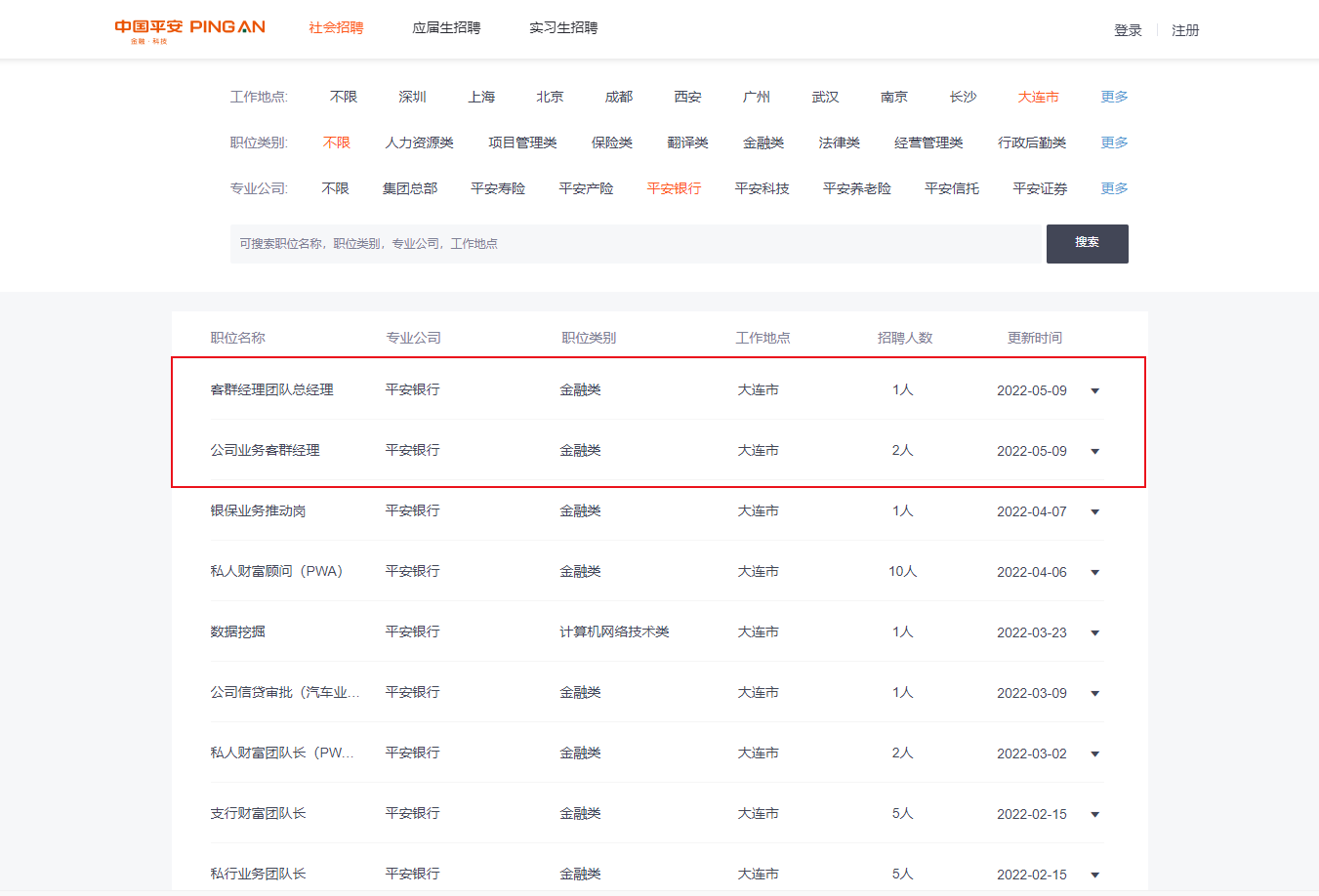Image resolution: width=1319 pixels, height=896 pixels.
Task: Filter job category by 项目管理类
Action: (522, 143)
